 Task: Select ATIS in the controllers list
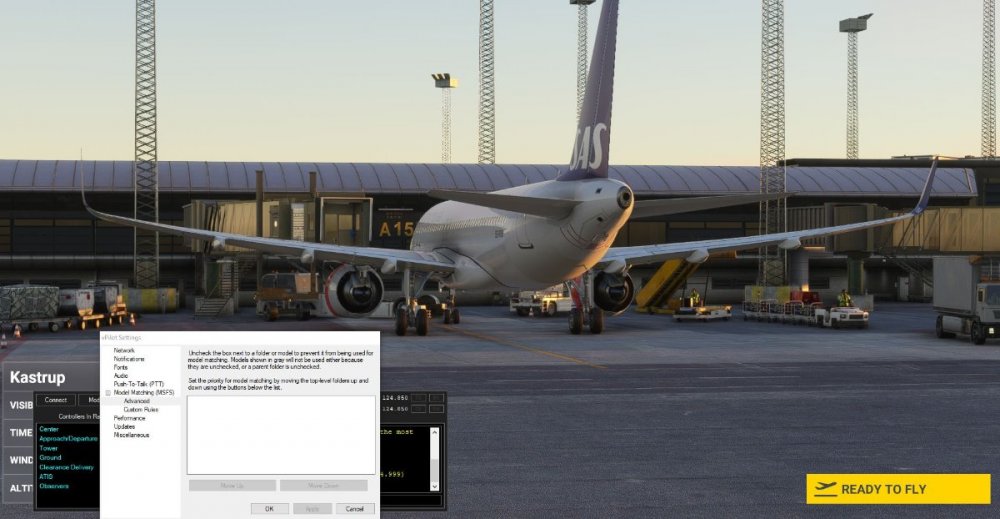46,477
